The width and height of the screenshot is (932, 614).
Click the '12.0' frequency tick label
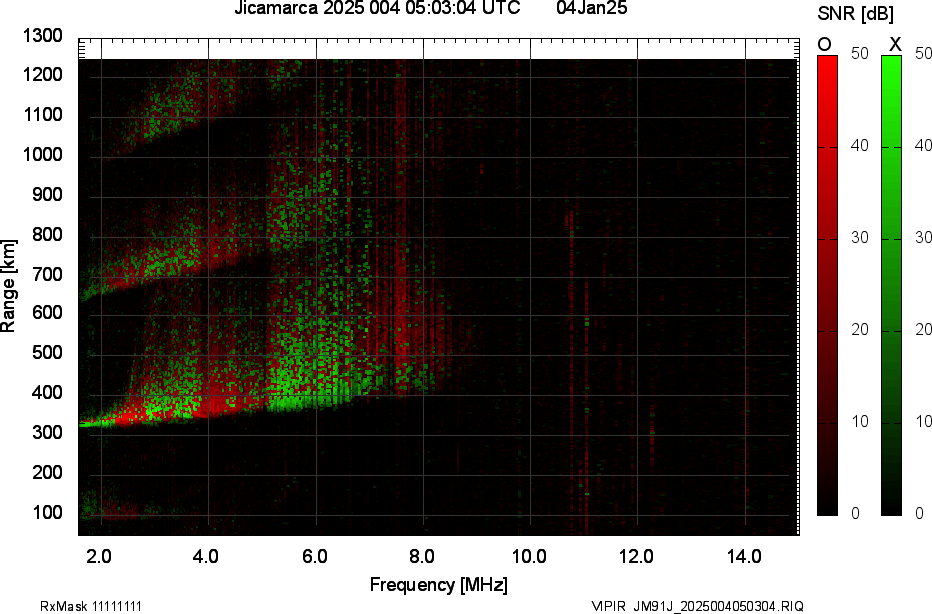point(637,557)
